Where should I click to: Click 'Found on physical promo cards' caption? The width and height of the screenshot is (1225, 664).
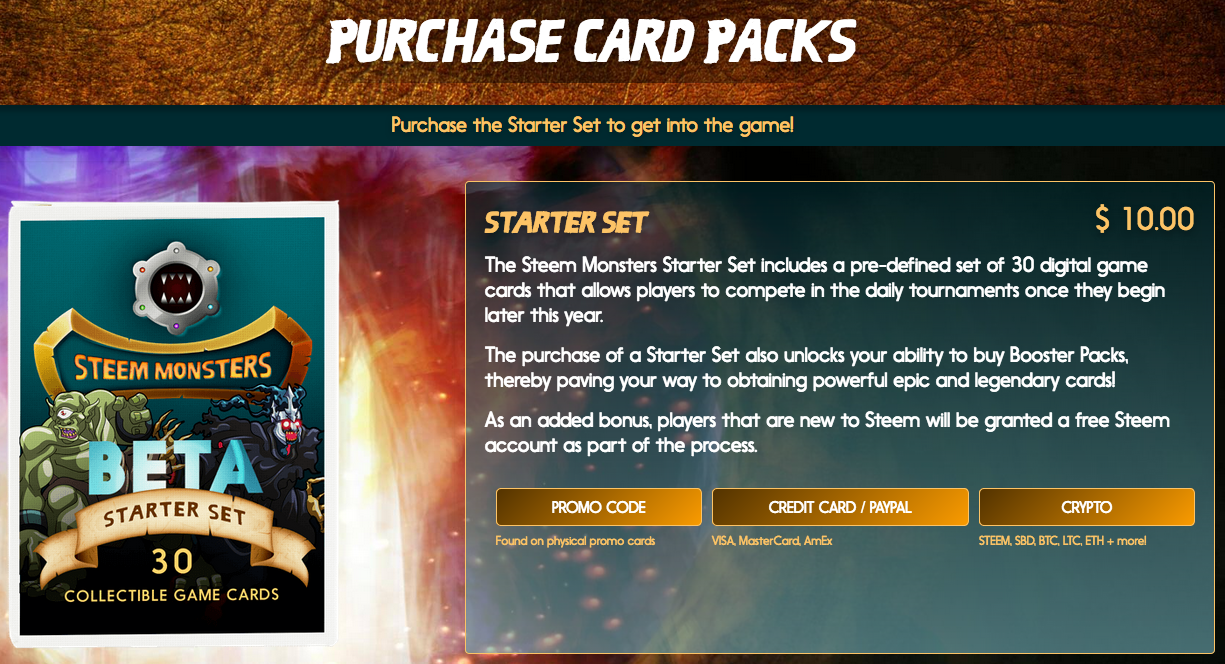(x=575, y=541)
